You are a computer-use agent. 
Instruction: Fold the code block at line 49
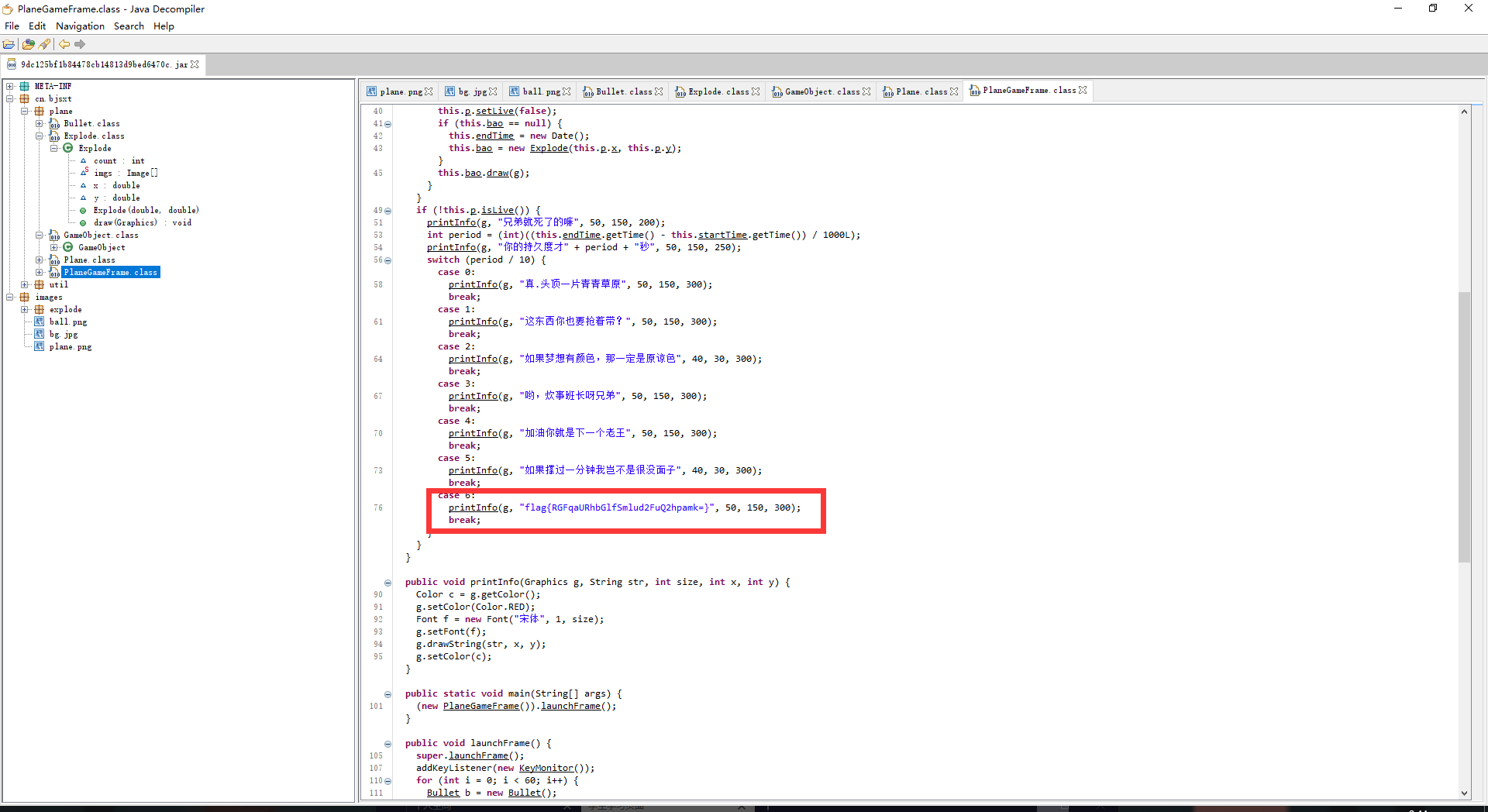click(x=388, y=211)
